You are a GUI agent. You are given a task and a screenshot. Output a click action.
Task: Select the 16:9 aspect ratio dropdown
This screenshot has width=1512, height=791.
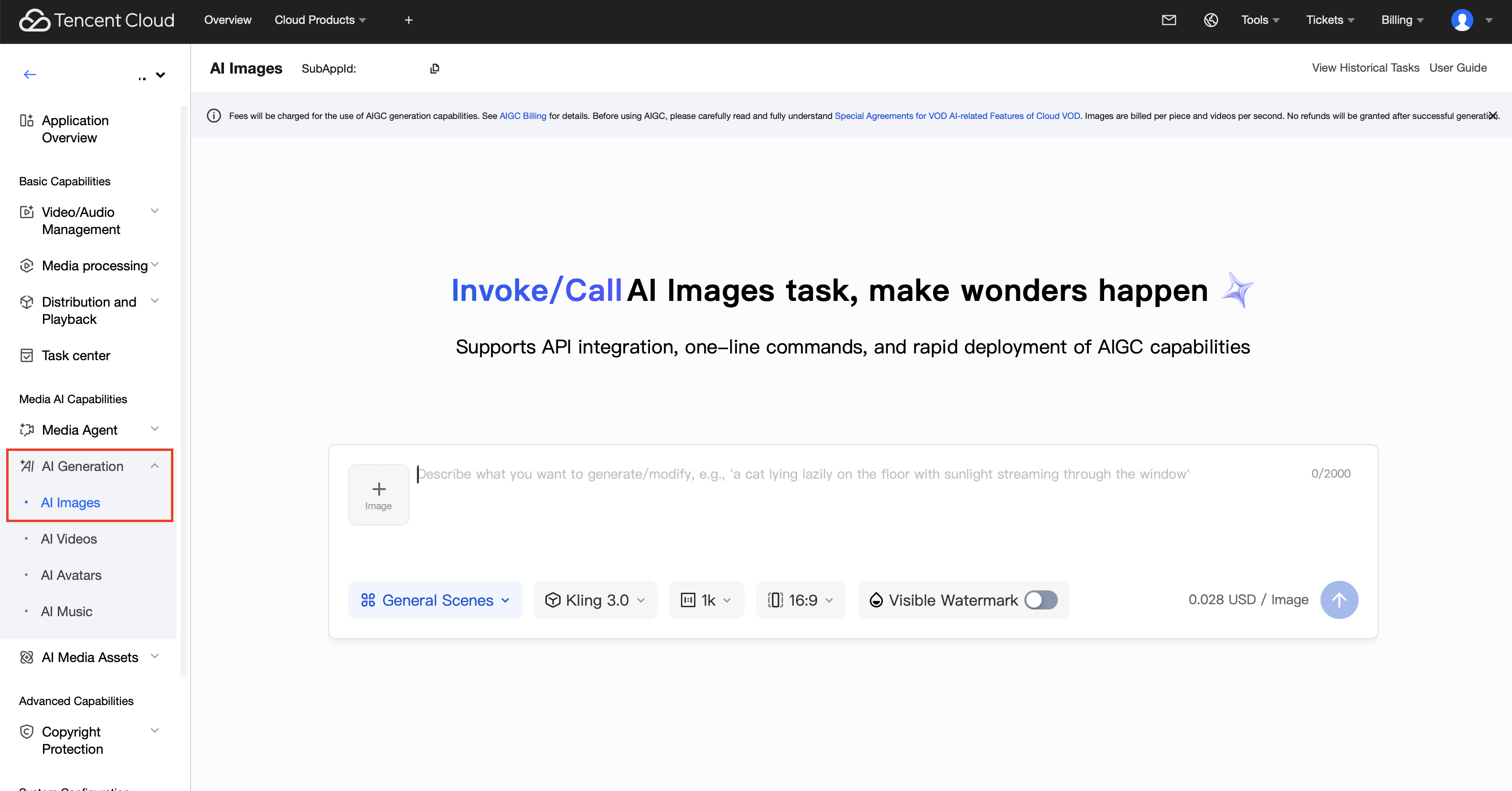click(x=800, y=599)
